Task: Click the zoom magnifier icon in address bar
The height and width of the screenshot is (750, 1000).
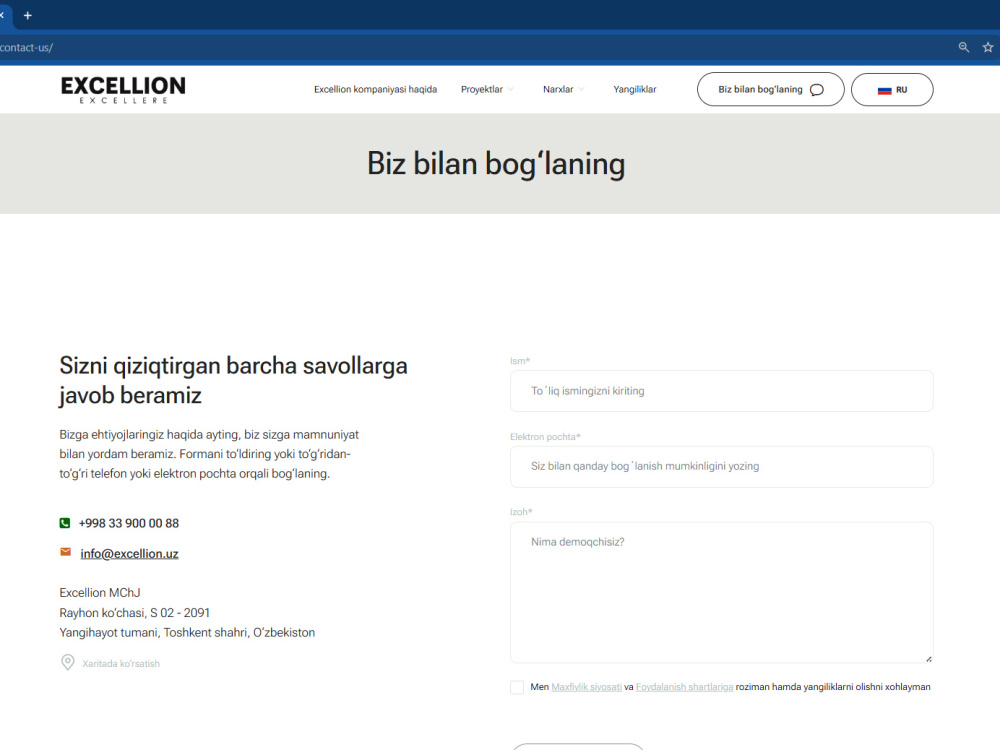Action: point(964,47)
